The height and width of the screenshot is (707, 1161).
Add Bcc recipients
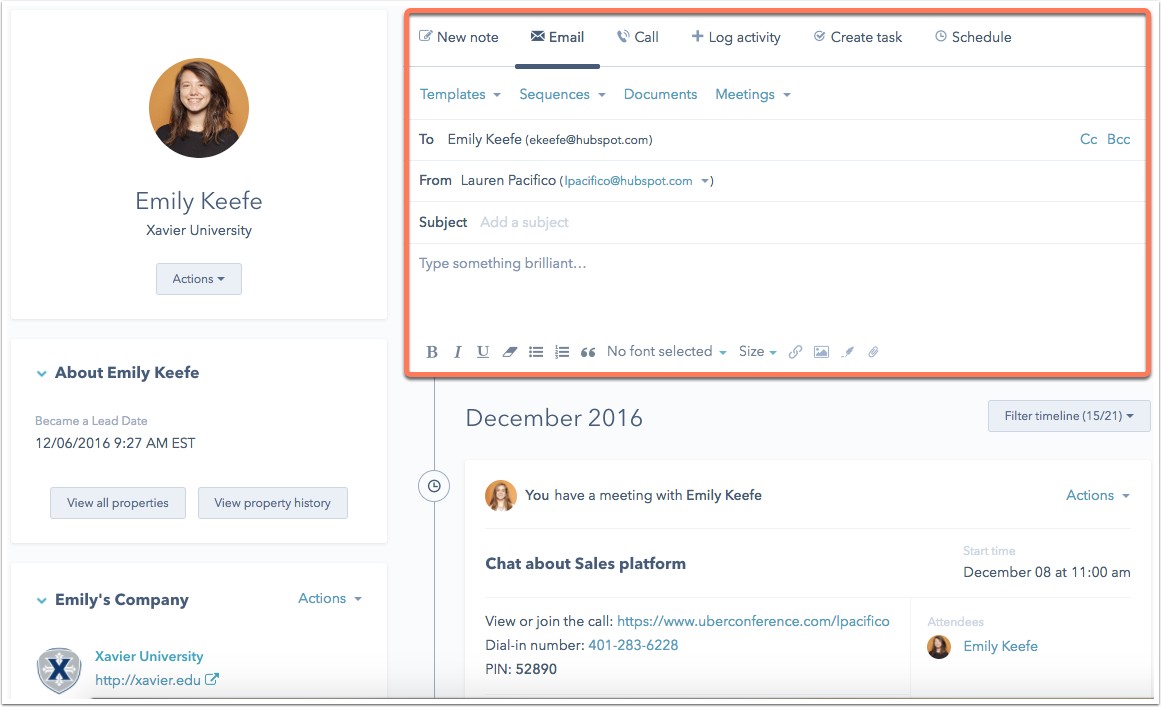tap(1119, 139)
